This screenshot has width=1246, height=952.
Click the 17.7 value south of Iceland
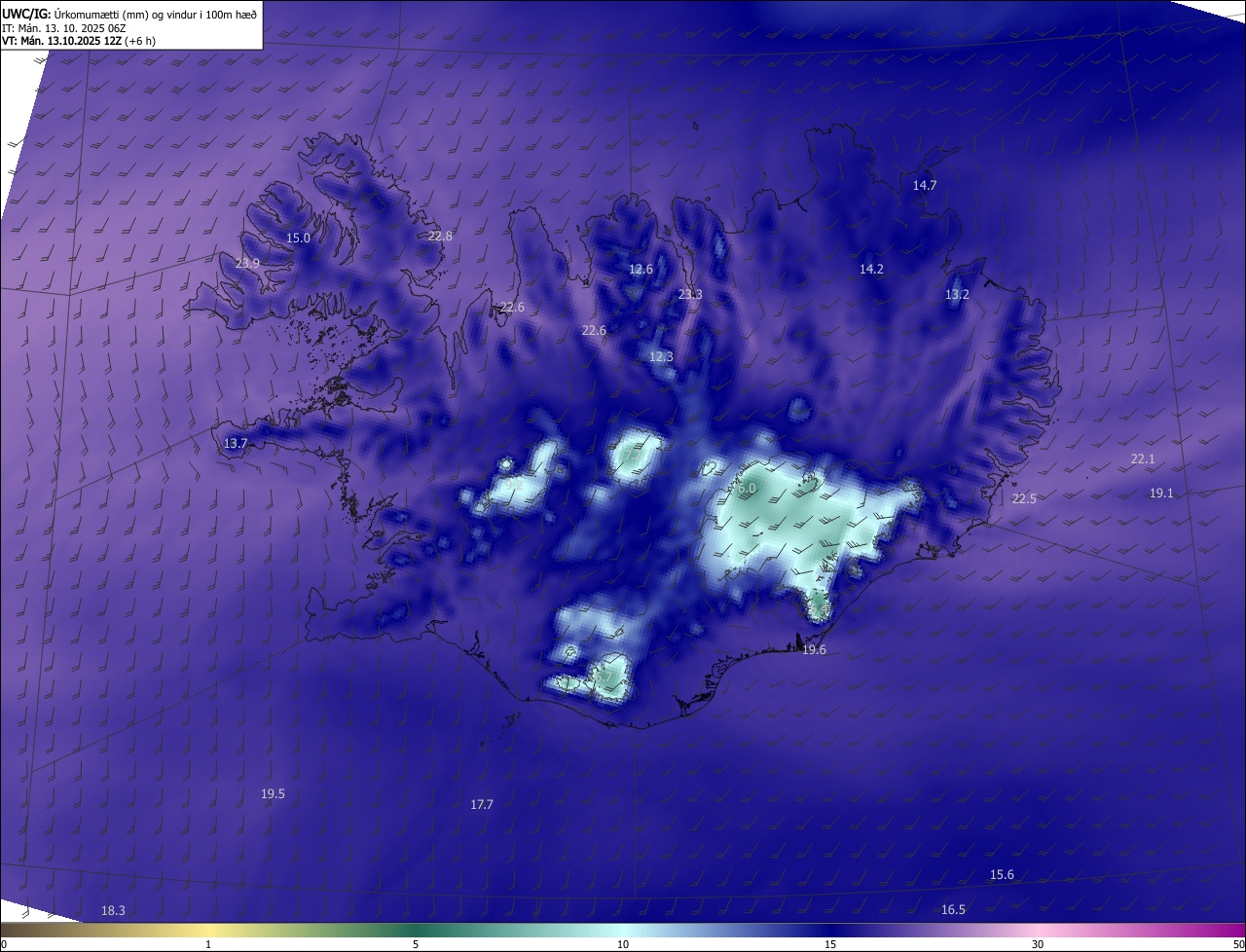tap(482, 804)
